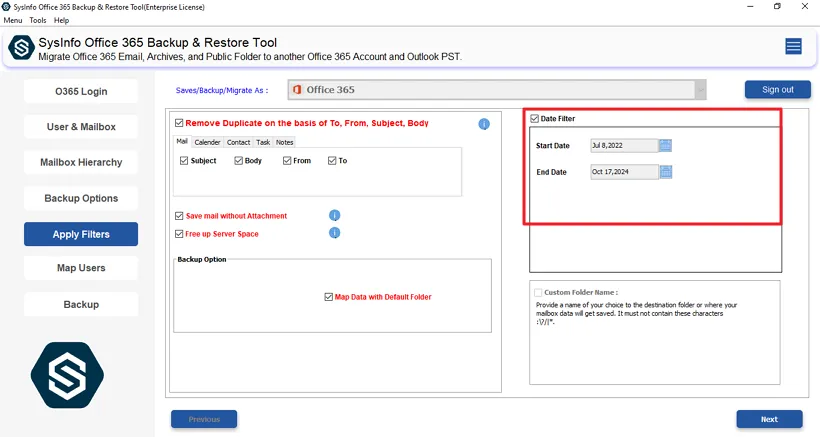This screenshot has height=437, width=820.
Task: Click info icon next to Free up Server Space
Action: coord(335,233)
